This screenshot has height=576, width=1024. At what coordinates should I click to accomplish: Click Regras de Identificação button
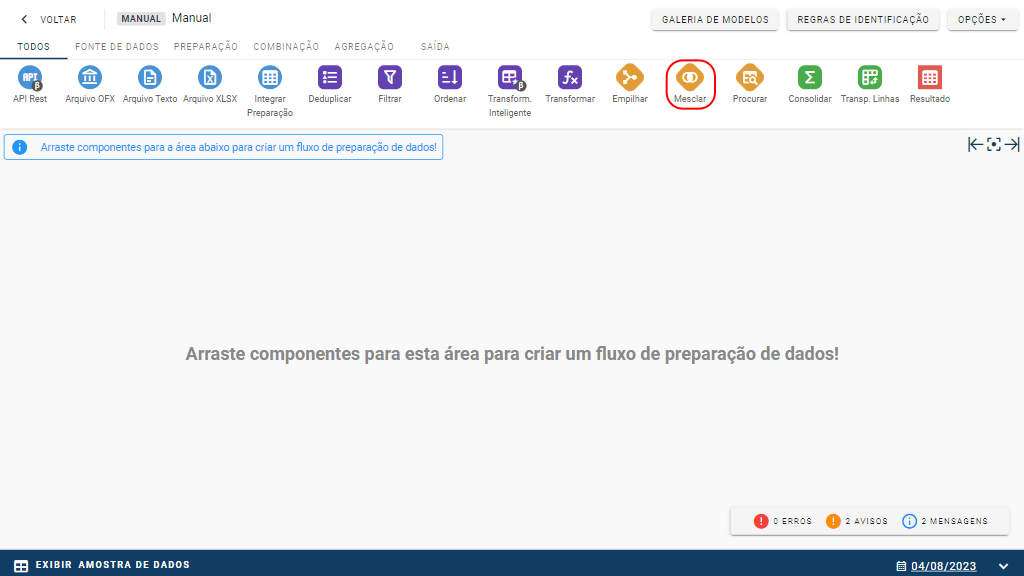[x=863, y=20]
